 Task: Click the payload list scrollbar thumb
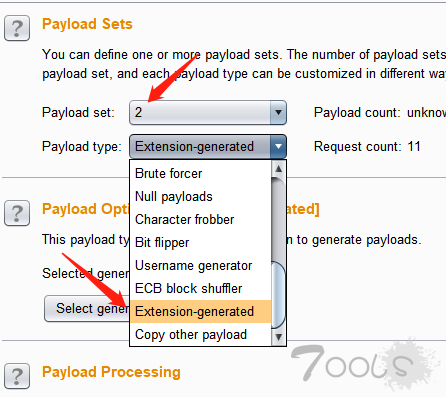pyautogui.click(x=279, y=295)
